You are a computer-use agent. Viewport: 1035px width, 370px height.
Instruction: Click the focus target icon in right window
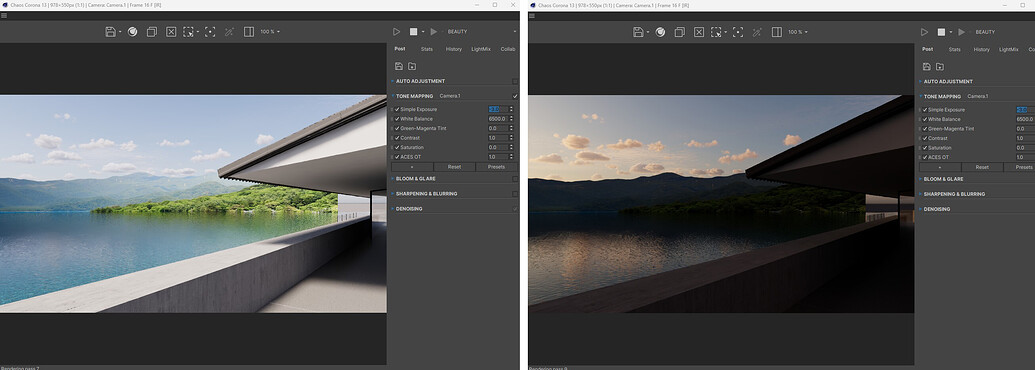(737, 32)
